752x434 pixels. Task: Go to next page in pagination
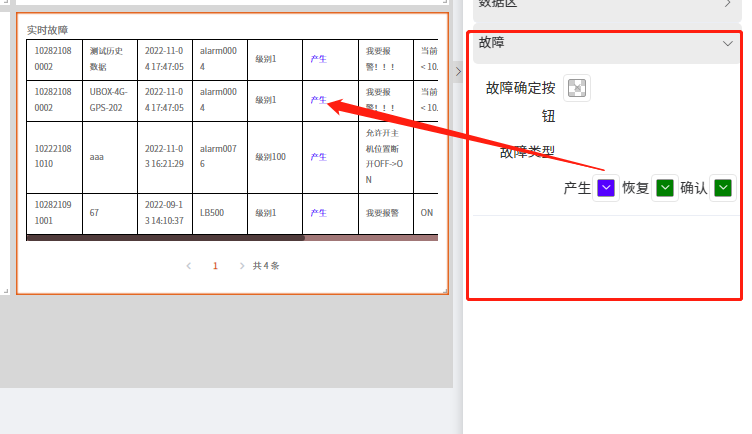(x=242, y=266)
